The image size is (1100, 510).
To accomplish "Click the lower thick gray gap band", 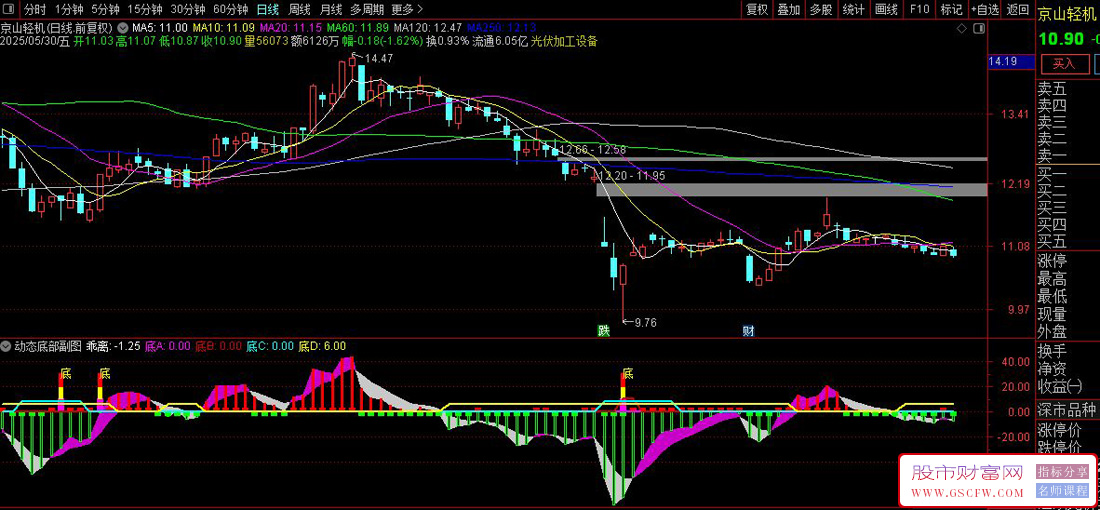I will pos(791,189).
